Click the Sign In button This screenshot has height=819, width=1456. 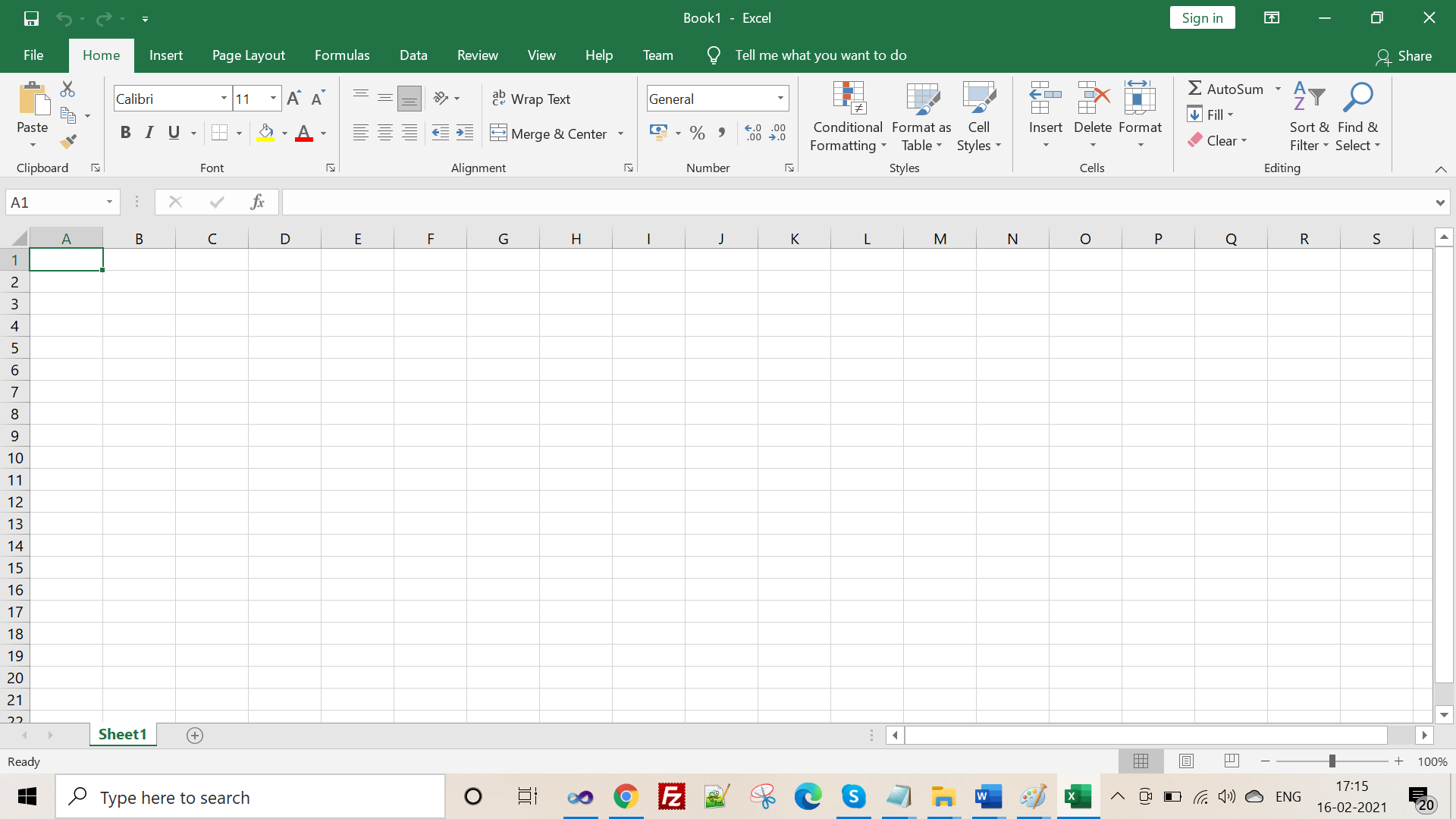point(1202,18)
